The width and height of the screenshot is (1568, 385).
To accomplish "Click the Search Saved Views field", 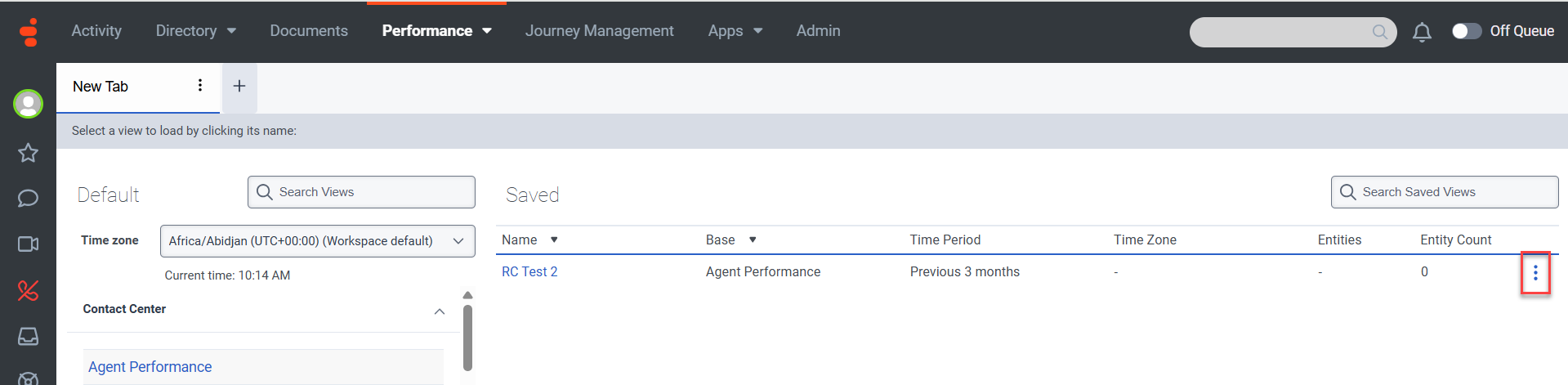I will (x=1444, y=192).
